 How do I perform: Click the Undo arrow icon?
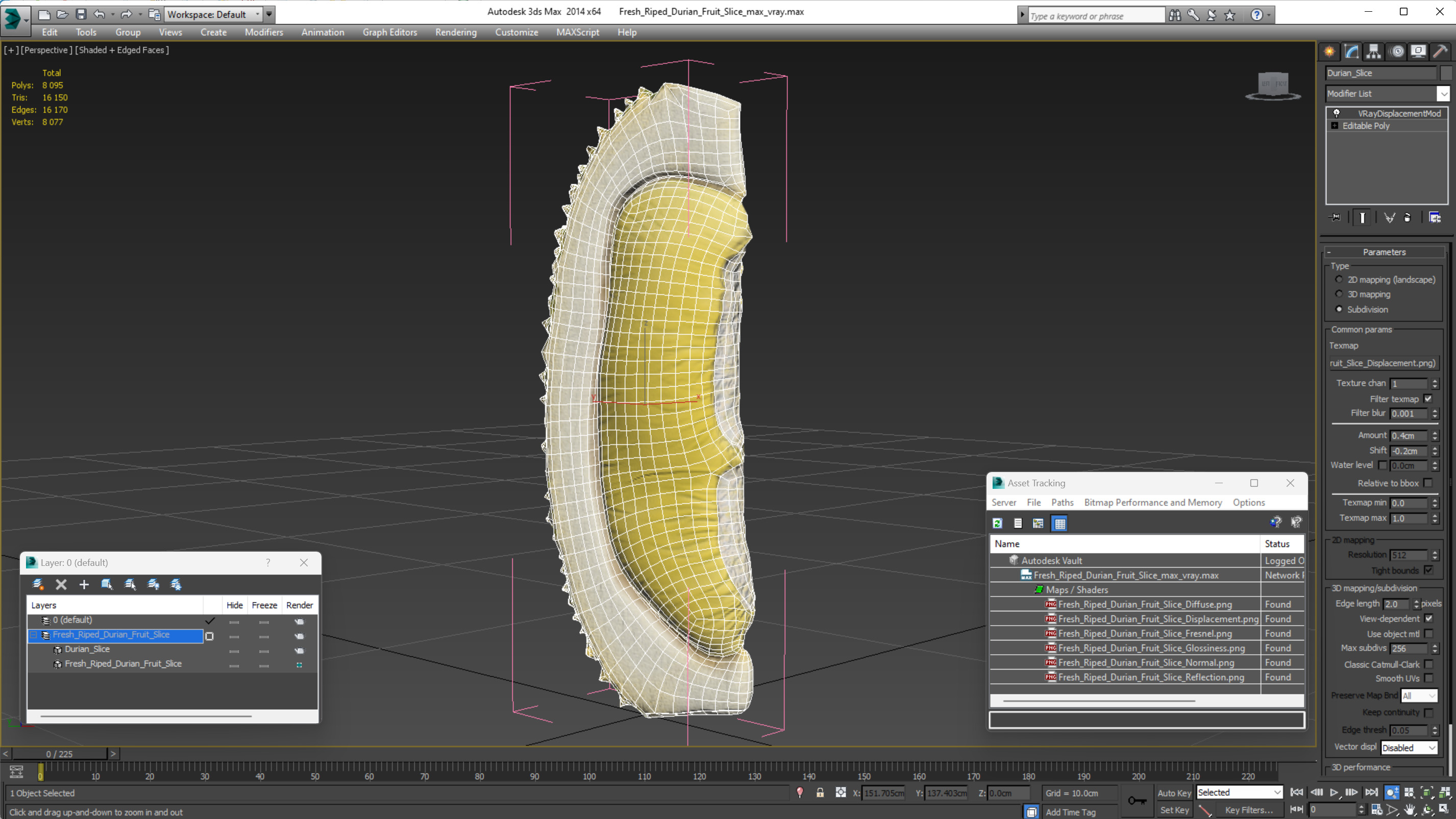coord(100,14)
